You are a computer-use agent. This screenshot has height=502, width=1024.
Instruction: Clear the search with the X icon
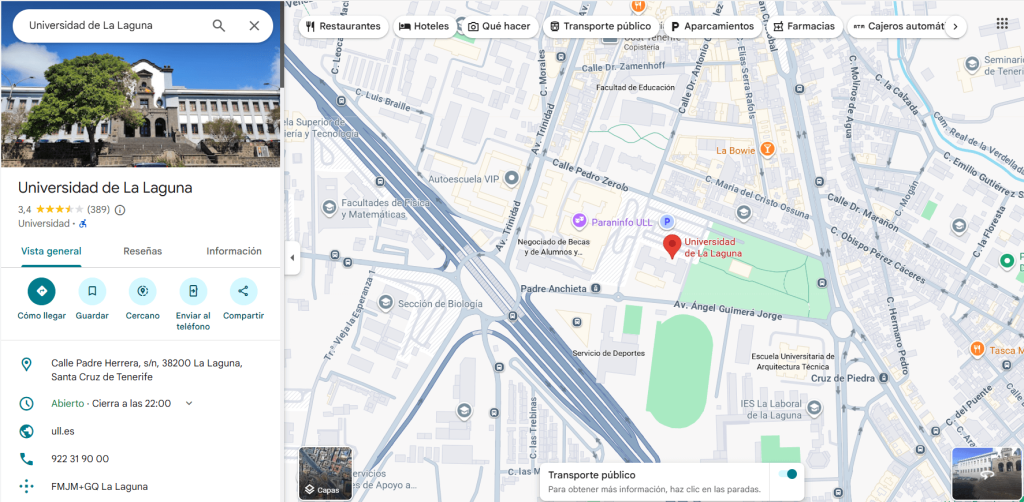(254, 25)
